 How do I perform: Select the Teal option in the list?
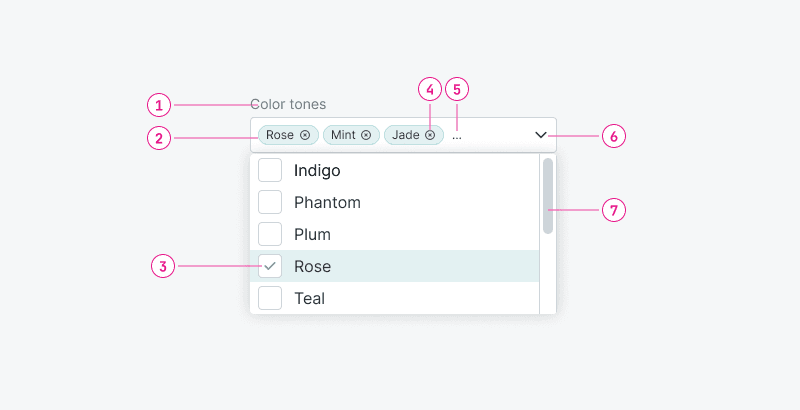tap(309, 298)
